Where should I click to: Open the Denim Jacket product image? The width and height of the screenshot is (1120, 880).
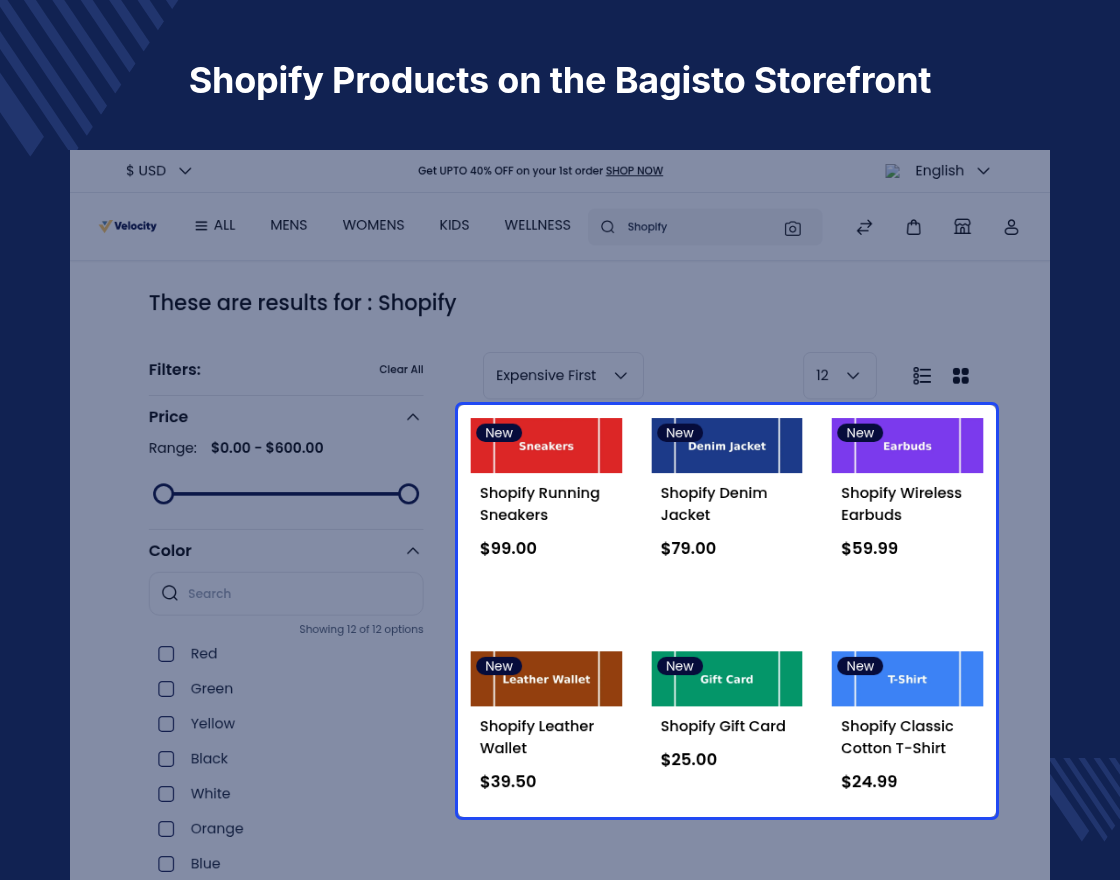pos(726,446)
